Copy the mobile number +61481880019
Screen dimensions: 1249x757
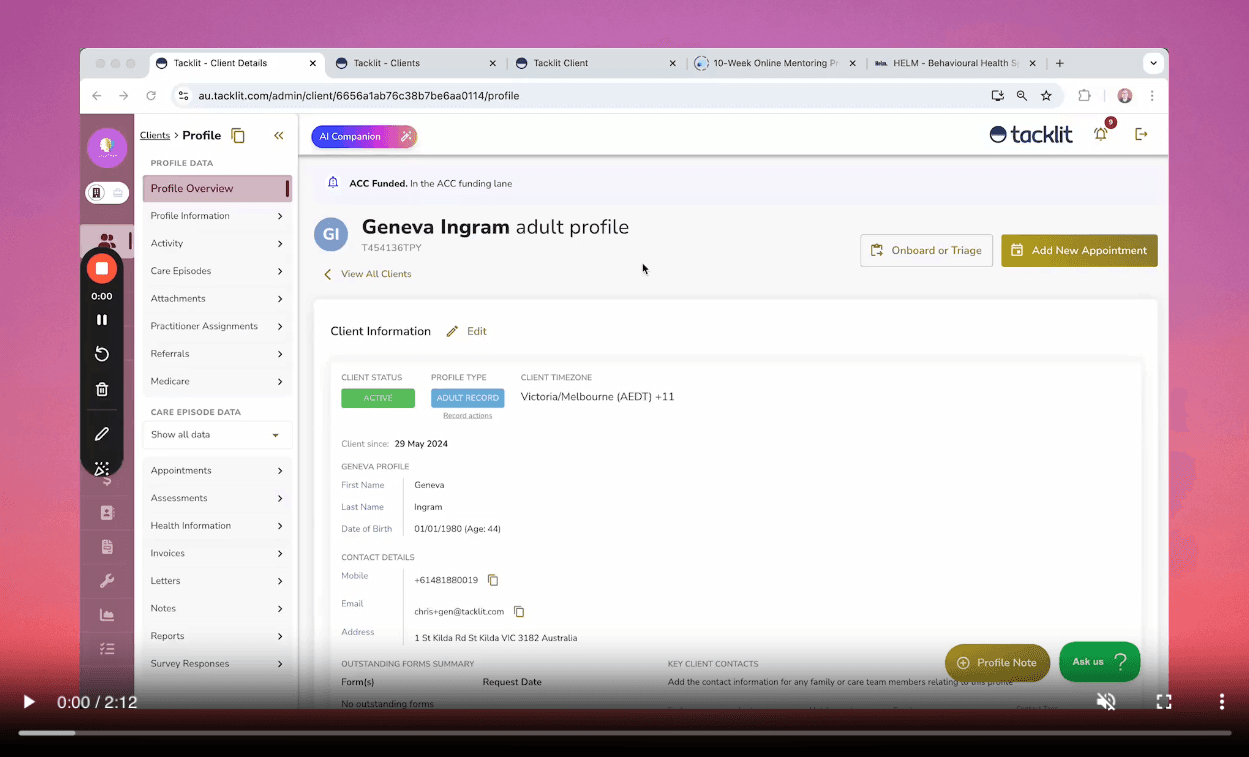(x=493, y=580)
